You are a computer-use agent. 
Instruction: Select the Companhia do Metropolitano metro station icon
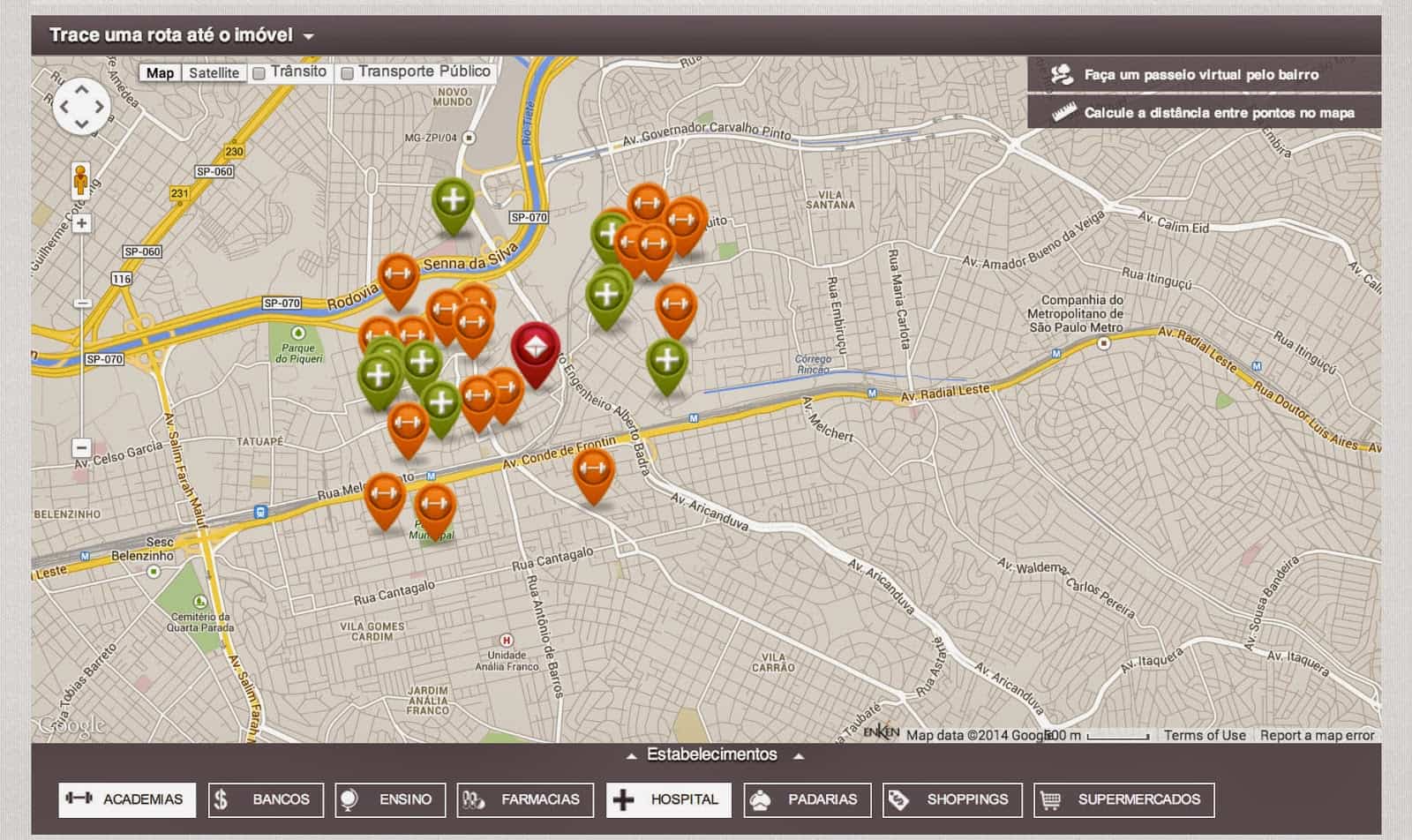click(x=1103, y=343)
